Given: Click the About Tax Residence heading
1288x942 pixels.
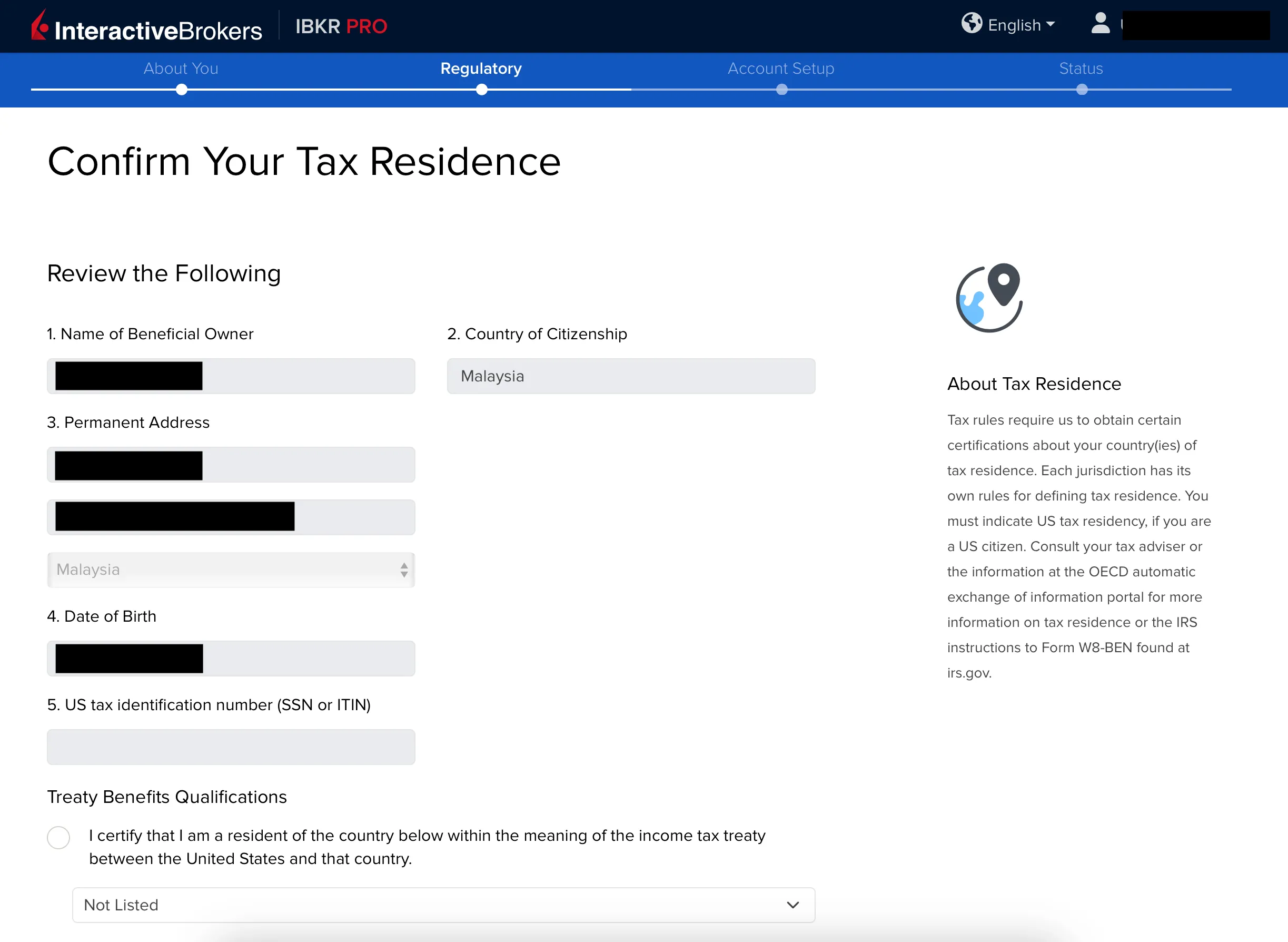Looking at the screenshot, I should pos(1034,384).
